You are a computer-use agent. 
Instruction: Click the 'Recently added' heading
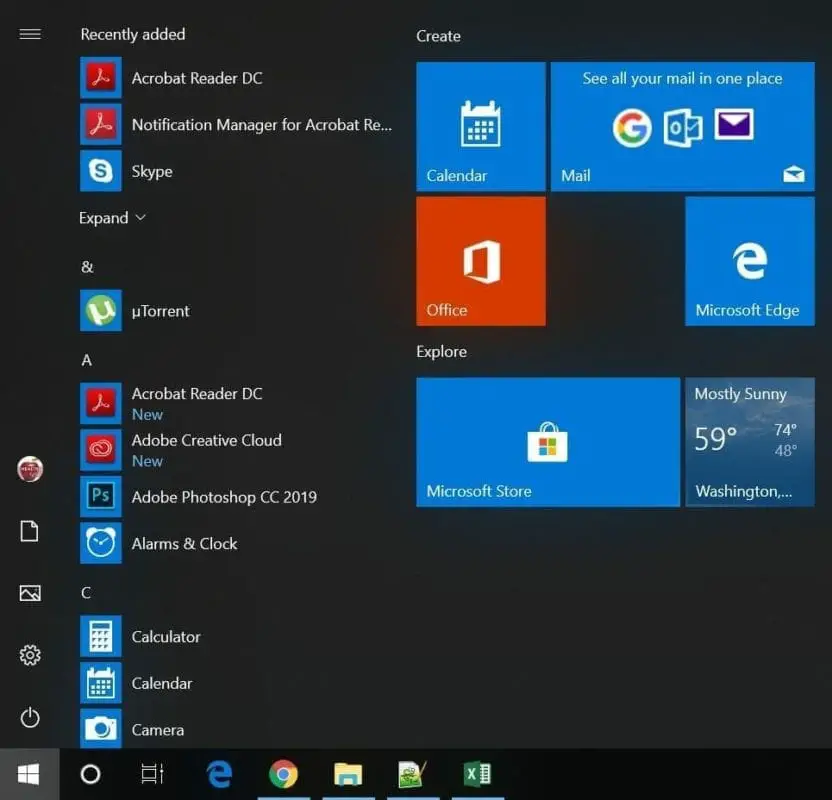133,34
